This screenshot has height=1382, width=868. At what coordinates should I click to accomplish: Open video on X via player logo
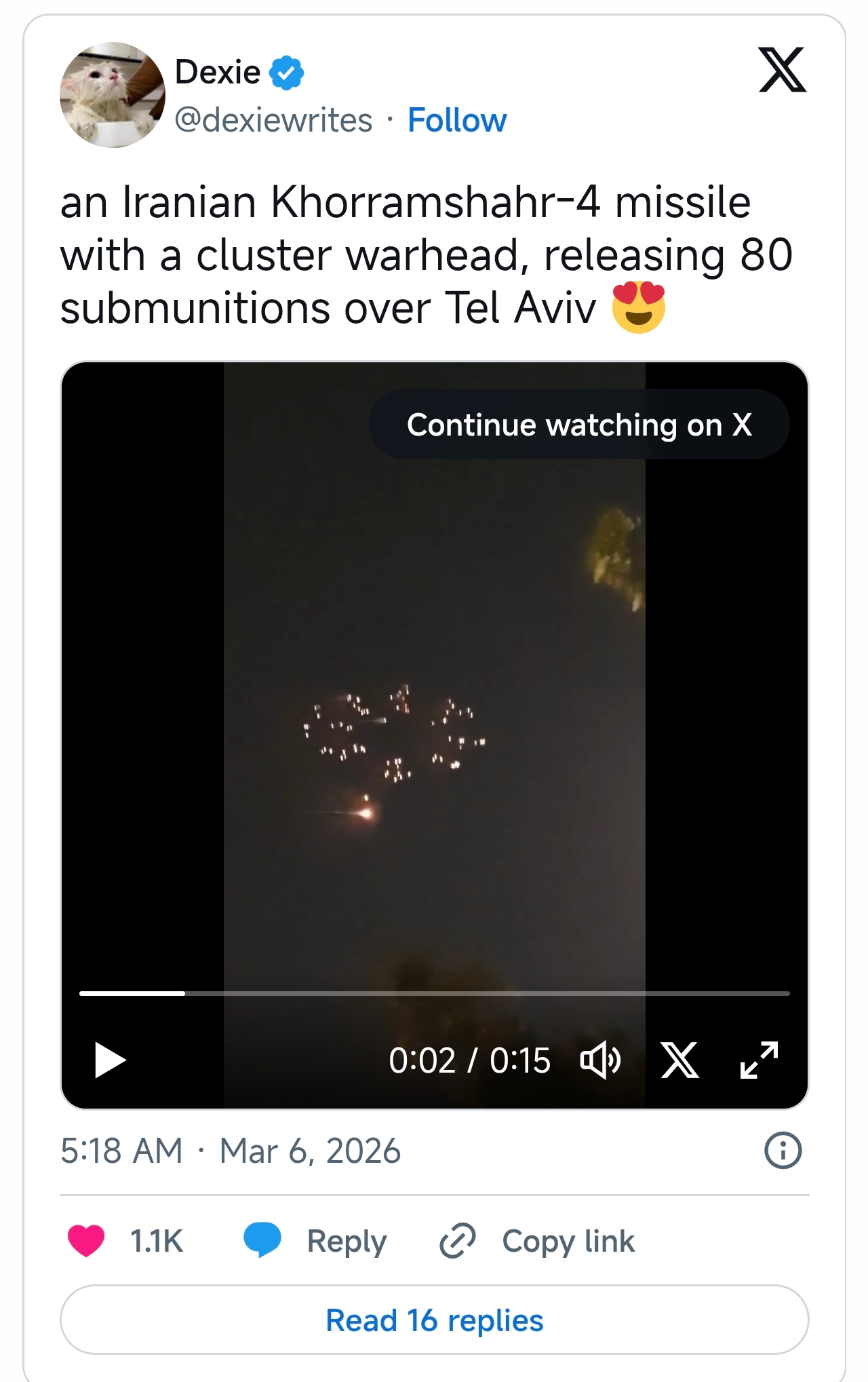tap(680, 1060)
